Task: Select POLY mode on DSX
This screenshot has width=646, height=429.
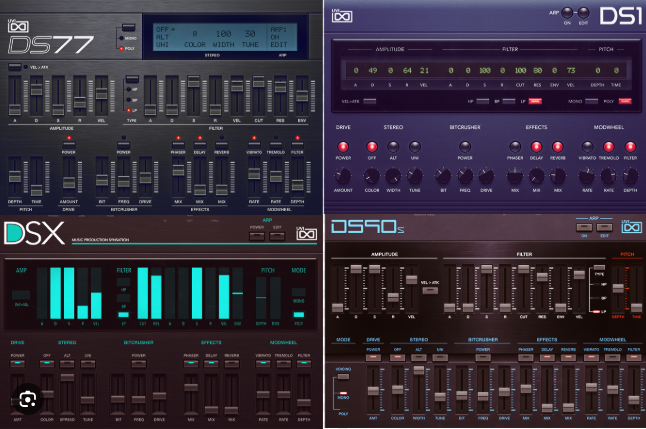Action: pyautogui.click(x=299, y=314)
